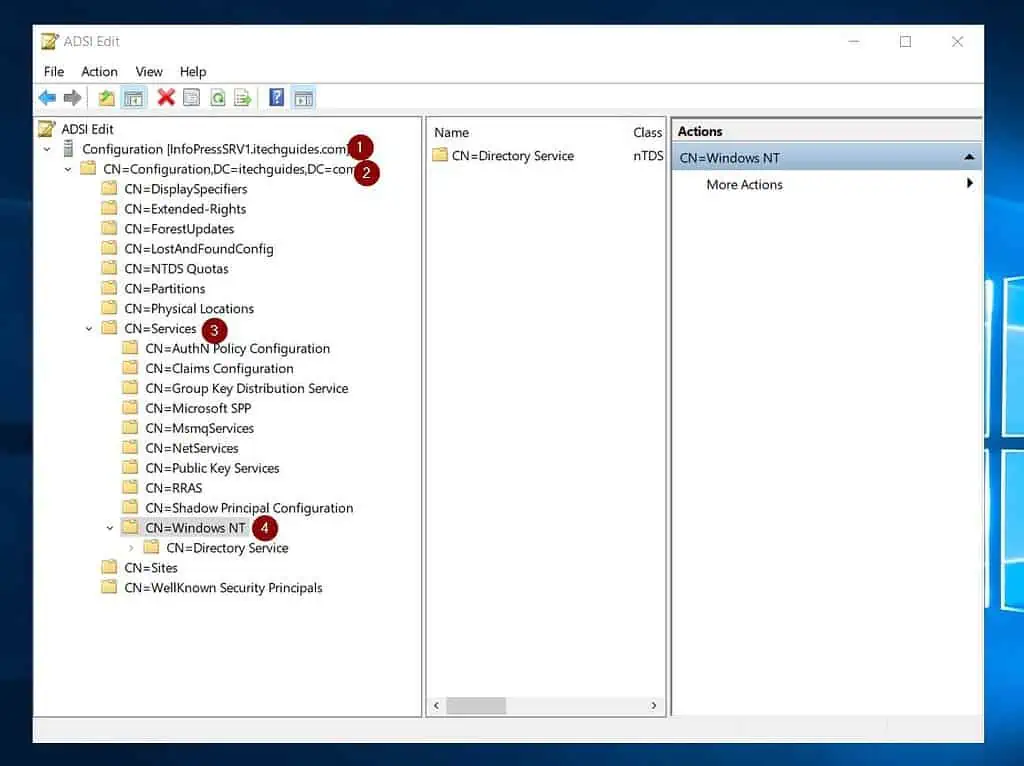Click the folder icon beside CN=Partitions

point(109,288)
